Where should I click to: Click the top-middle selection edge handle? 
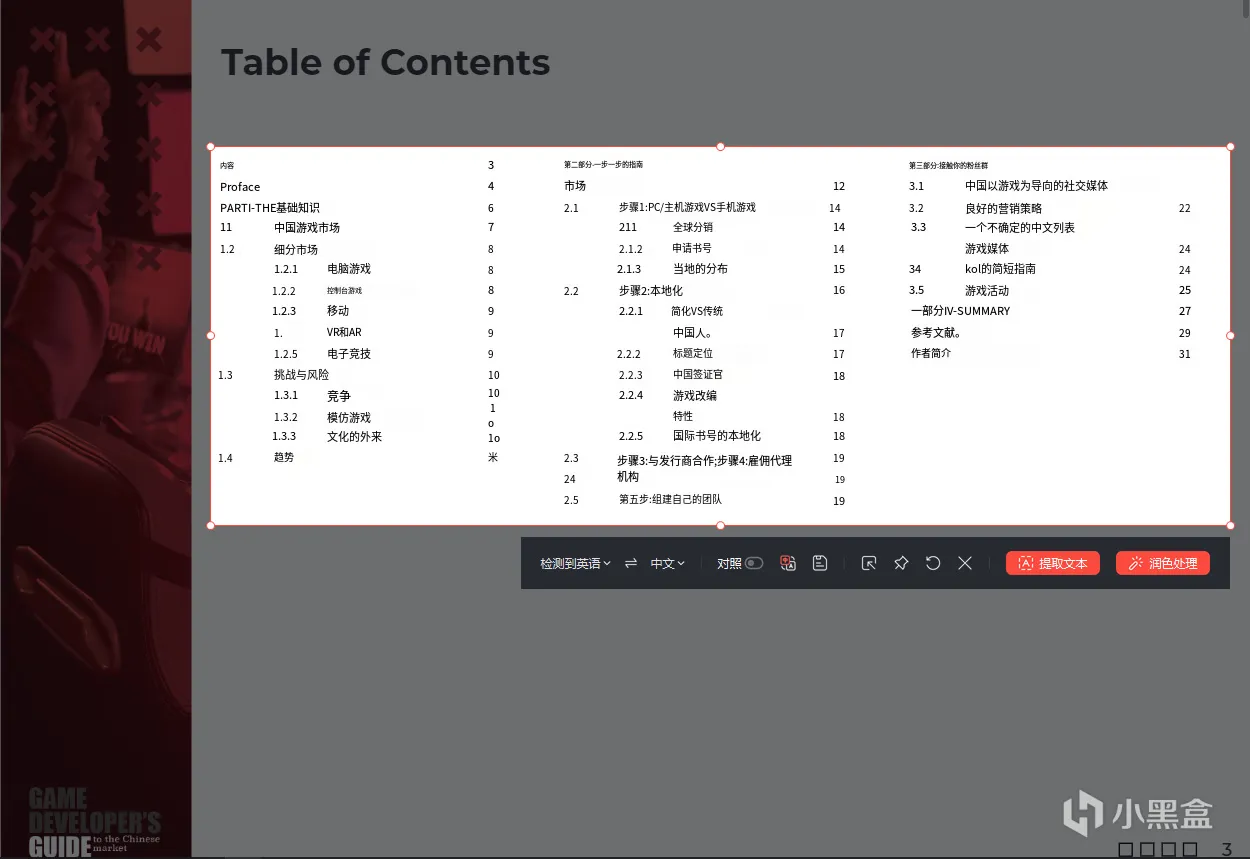720,147
